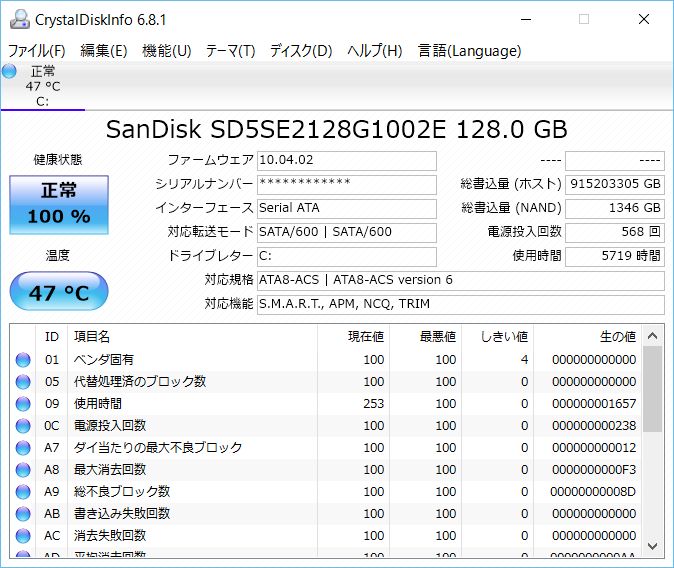
Task: Click the status orb for attribute 0C
Action: tap(23, 426)
